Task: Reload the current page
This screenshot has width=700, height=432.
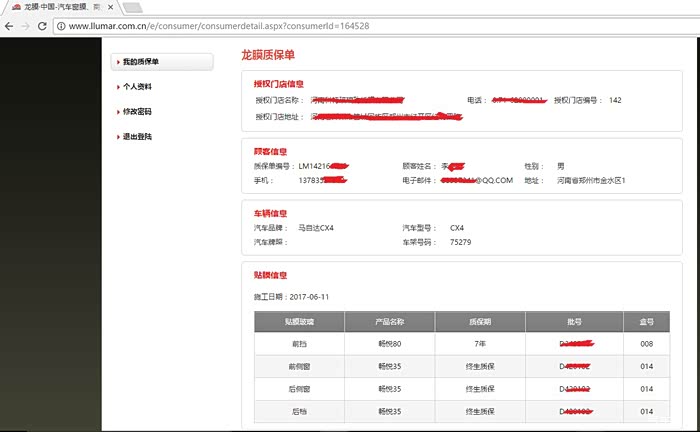Action: (44, 25)
